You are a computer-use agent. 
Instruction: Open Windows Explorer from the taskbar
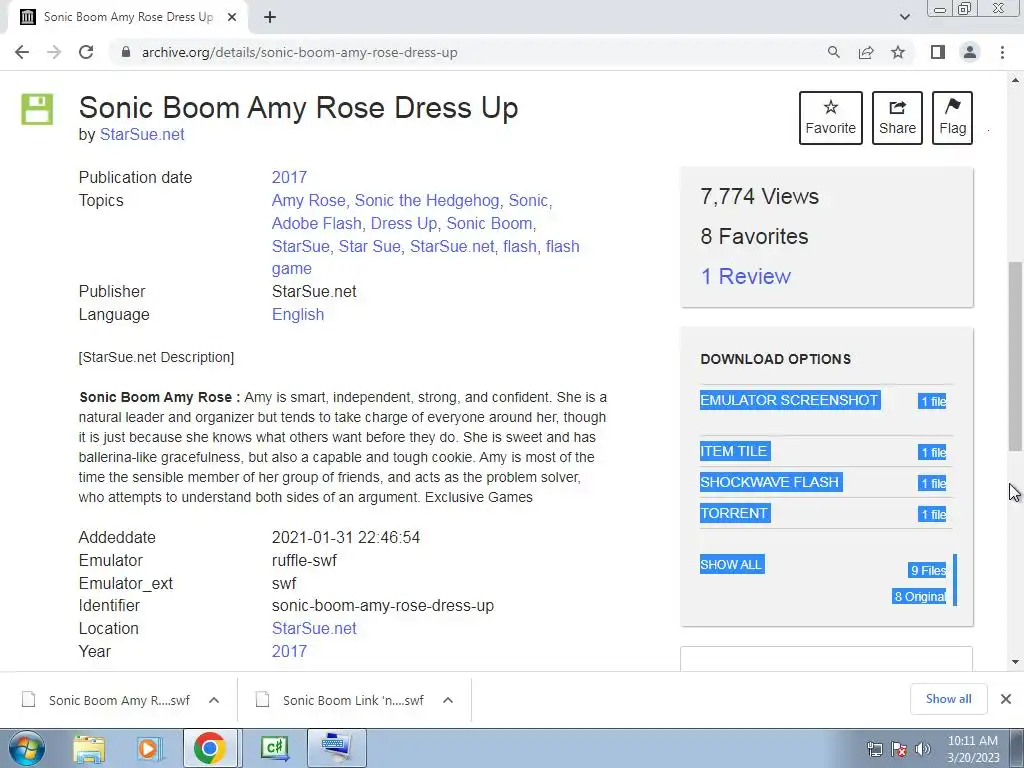[x=89, y=749]
